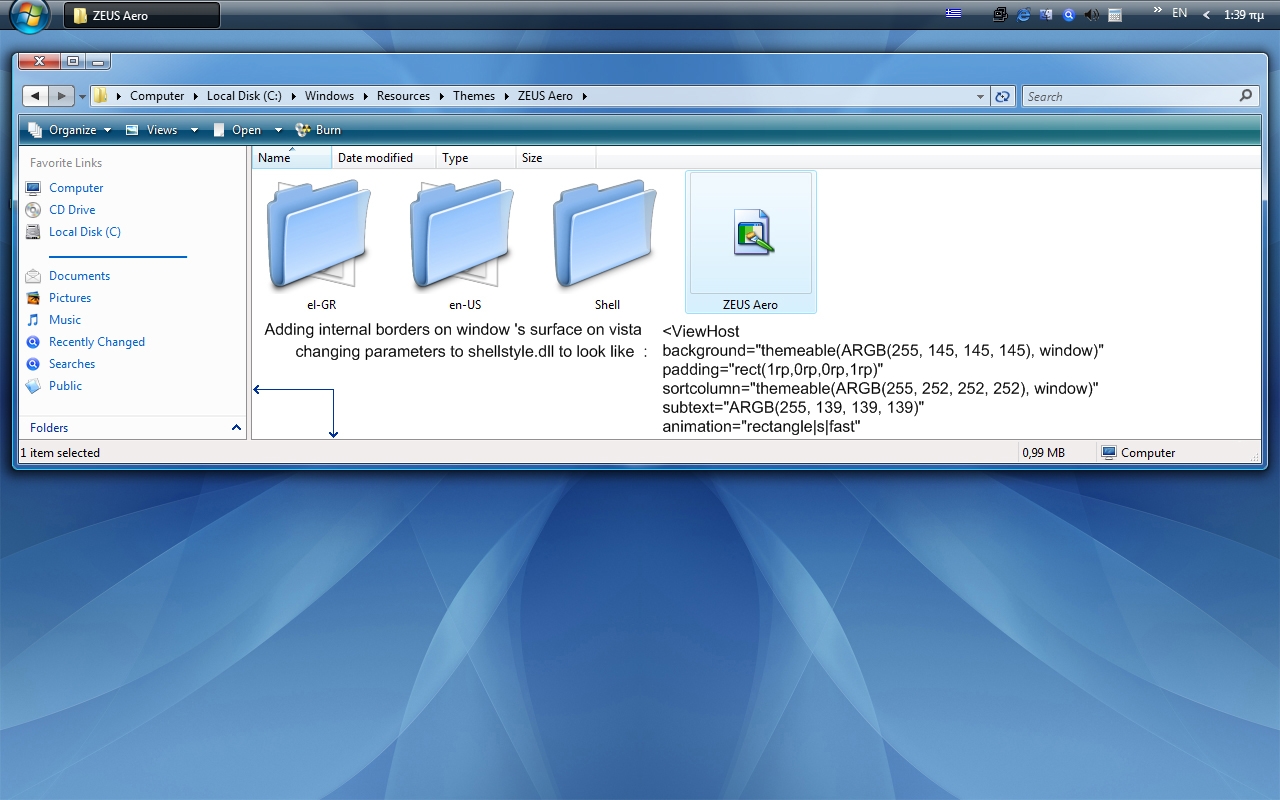
Task: Click the Views toolbar button
Action: coord(151,130)
